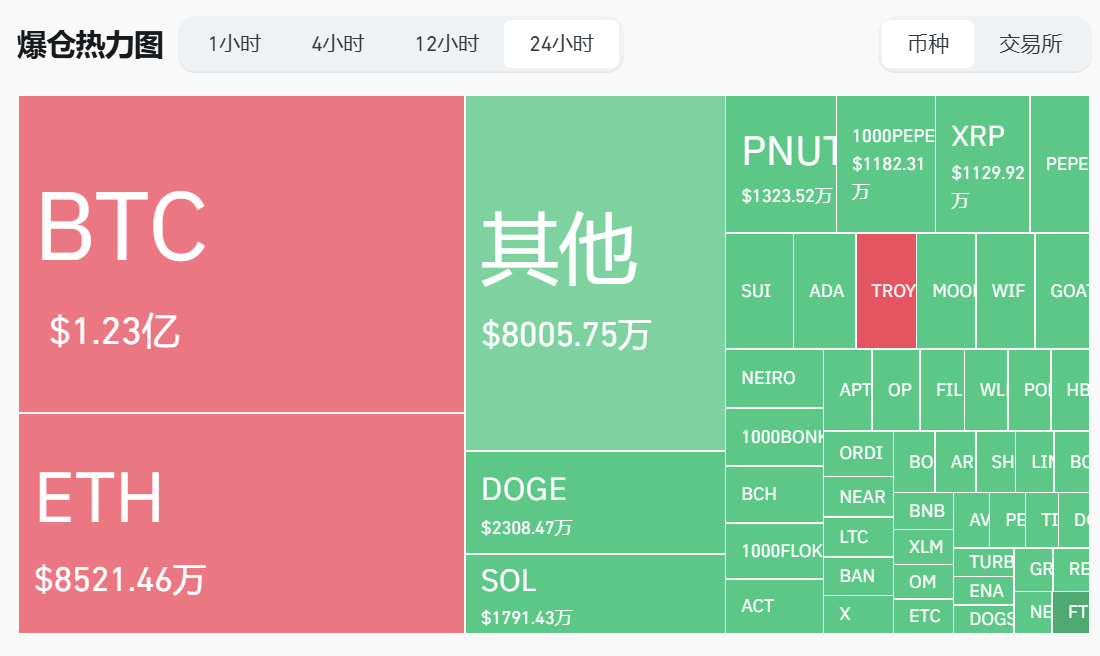The image size is (1100, 656).
Task: Select the ORDI tile
Action: [858, 453]
